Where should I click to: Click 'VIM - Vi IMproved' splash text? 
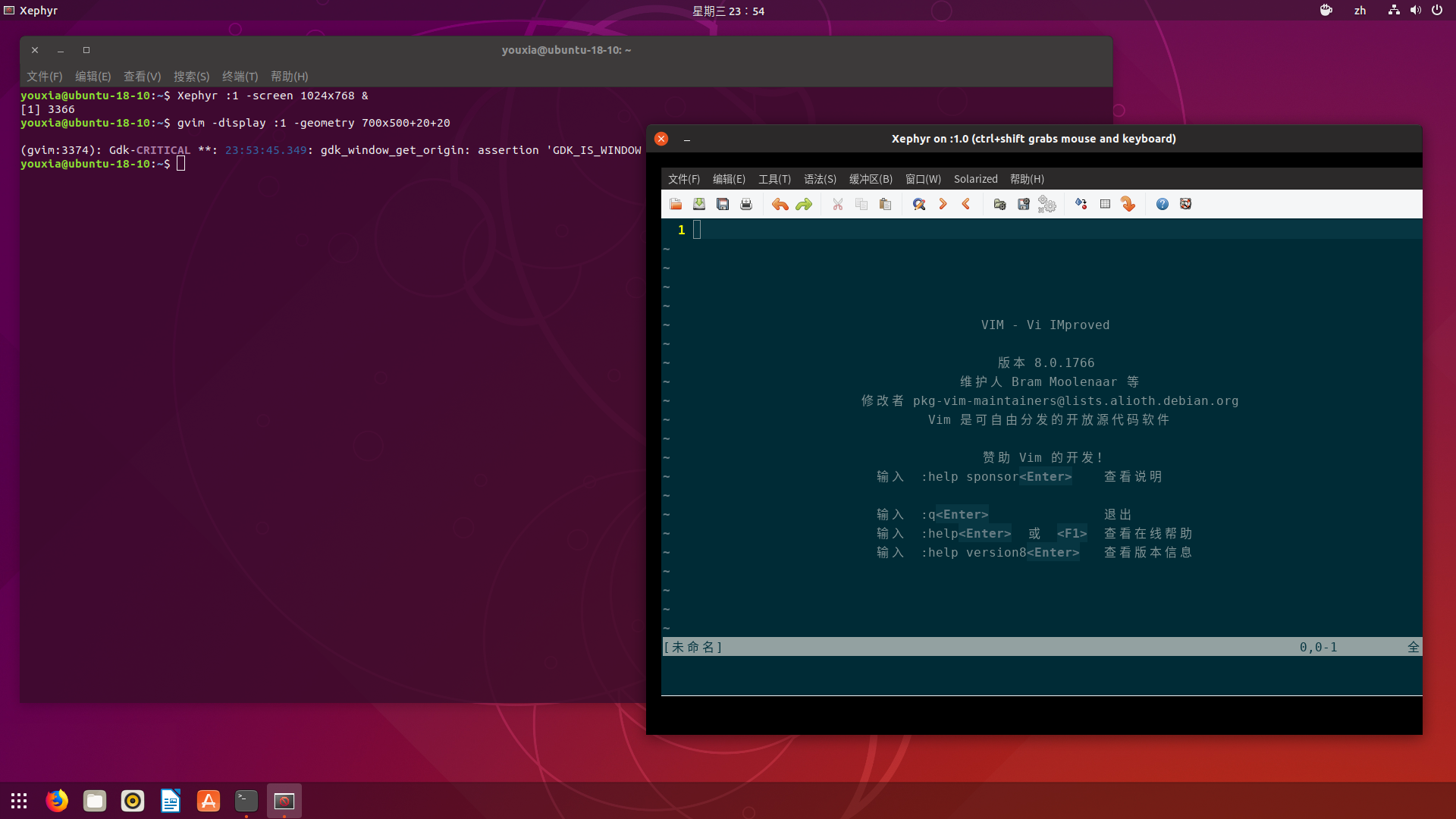click(x=1045, y=325)
